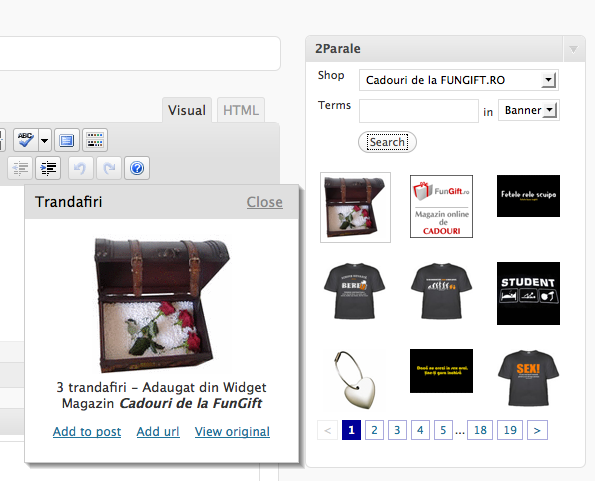595x481 pixels.
Task: Toggle fullscreen mode editor icon
Action: pos(67,140)
